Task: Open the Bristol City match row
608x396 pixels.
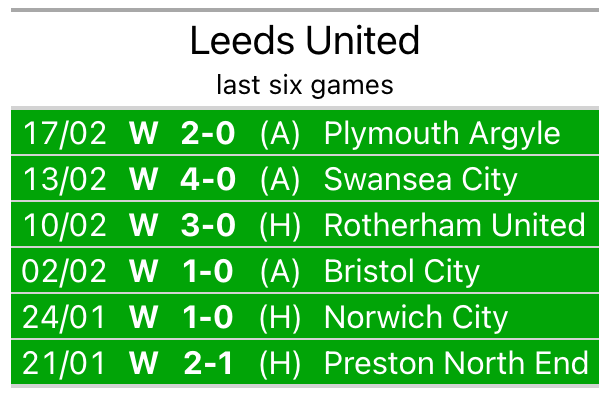Action: coord(305,270)
